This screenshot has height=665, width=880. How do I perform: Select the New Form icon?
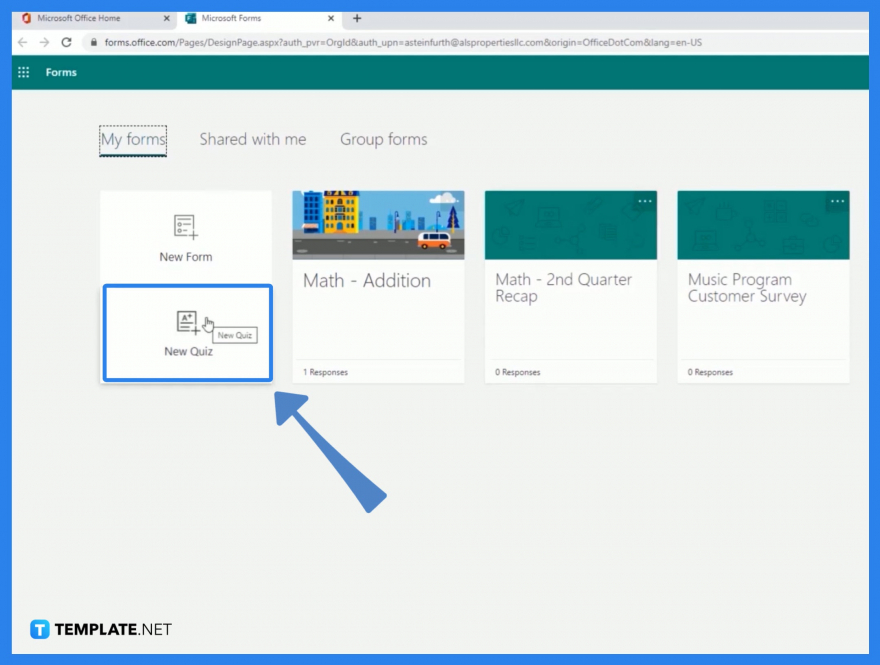pyautogui.click(x=186, y=227)
